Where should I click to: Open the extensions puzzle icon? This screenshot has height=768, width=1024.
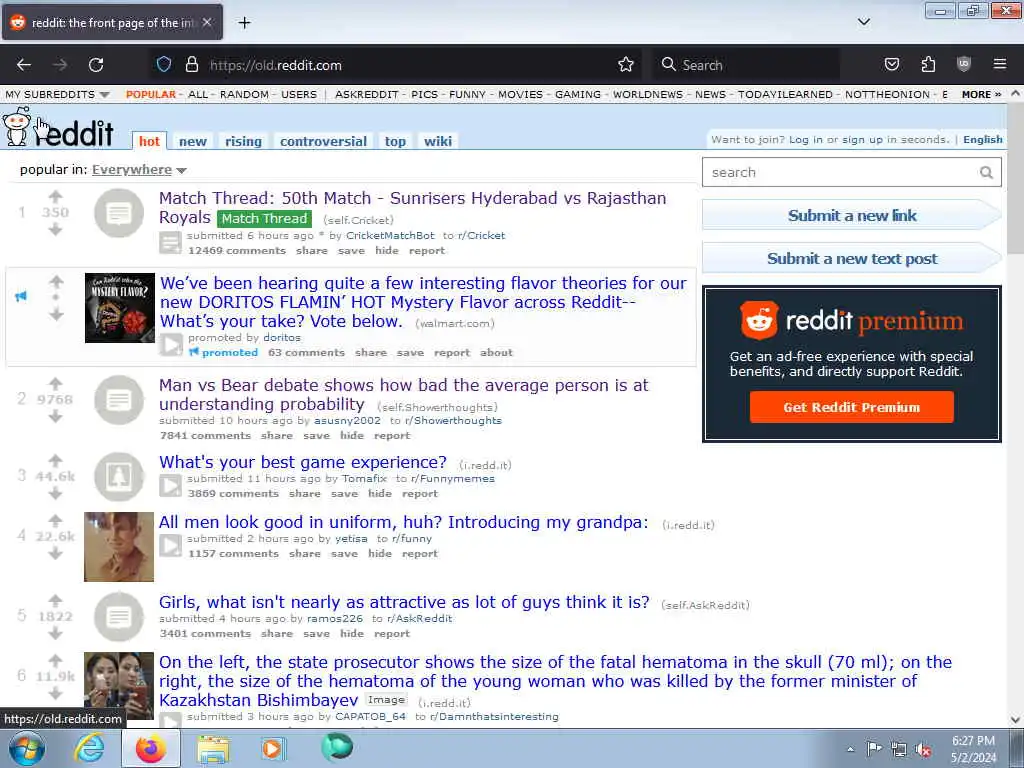click(x=928, y=65)
